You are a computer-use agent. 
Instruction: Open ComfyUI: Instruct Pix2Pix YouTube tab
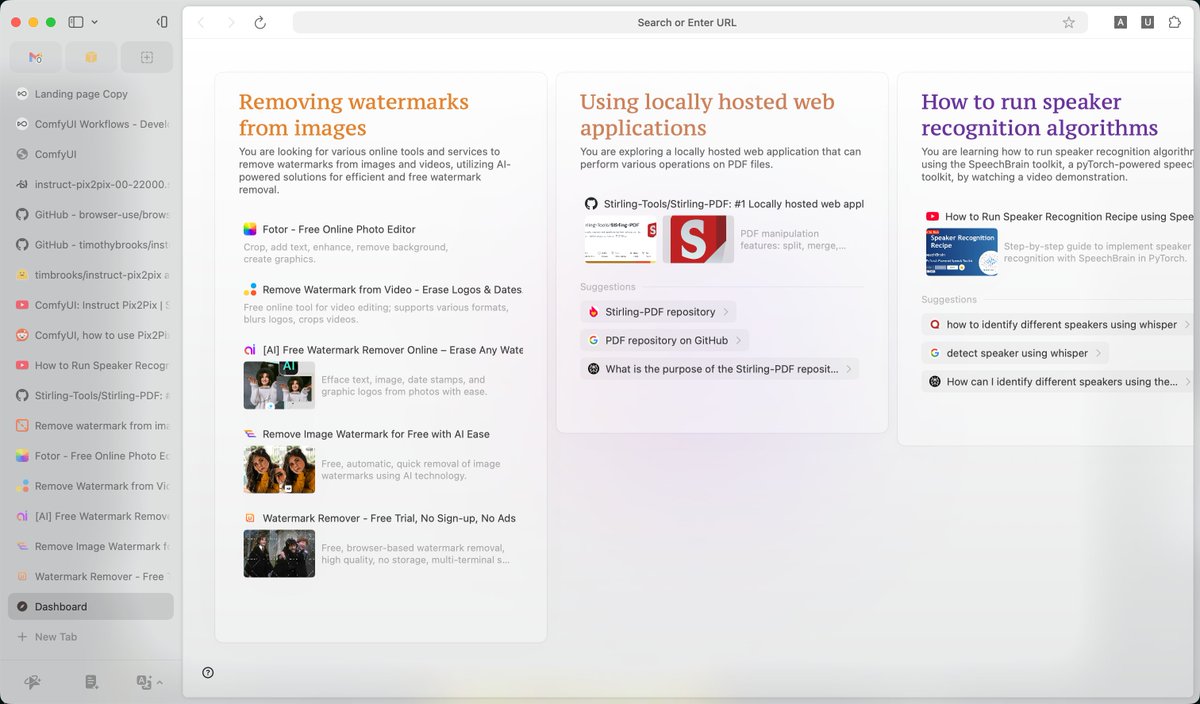point(91,305)
